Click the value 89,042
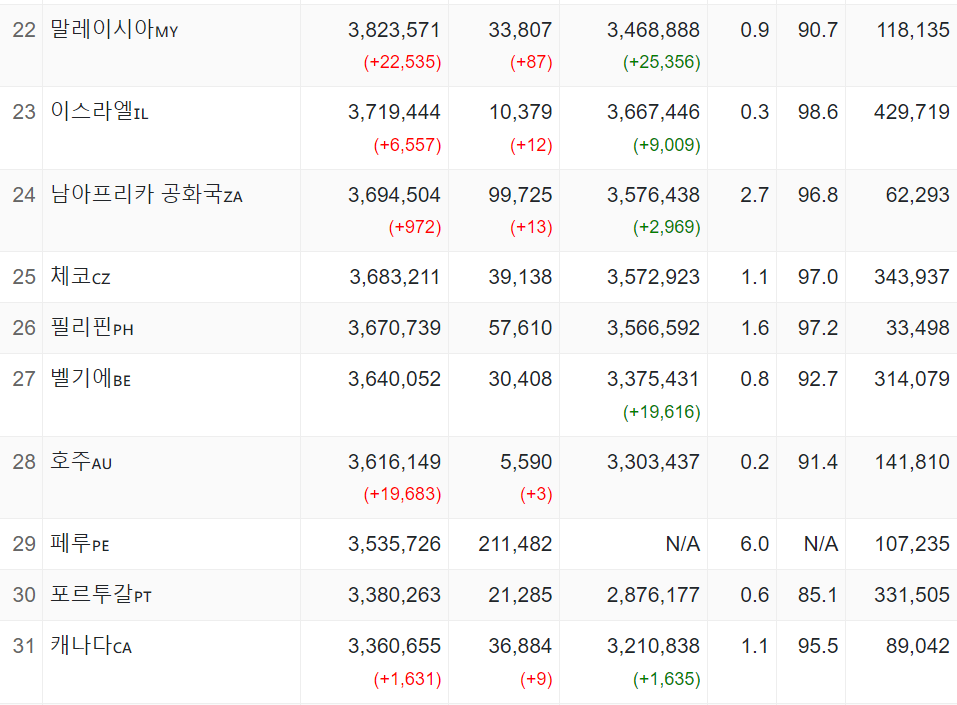Viewport: 957px width, 705px height. (918, 647)
